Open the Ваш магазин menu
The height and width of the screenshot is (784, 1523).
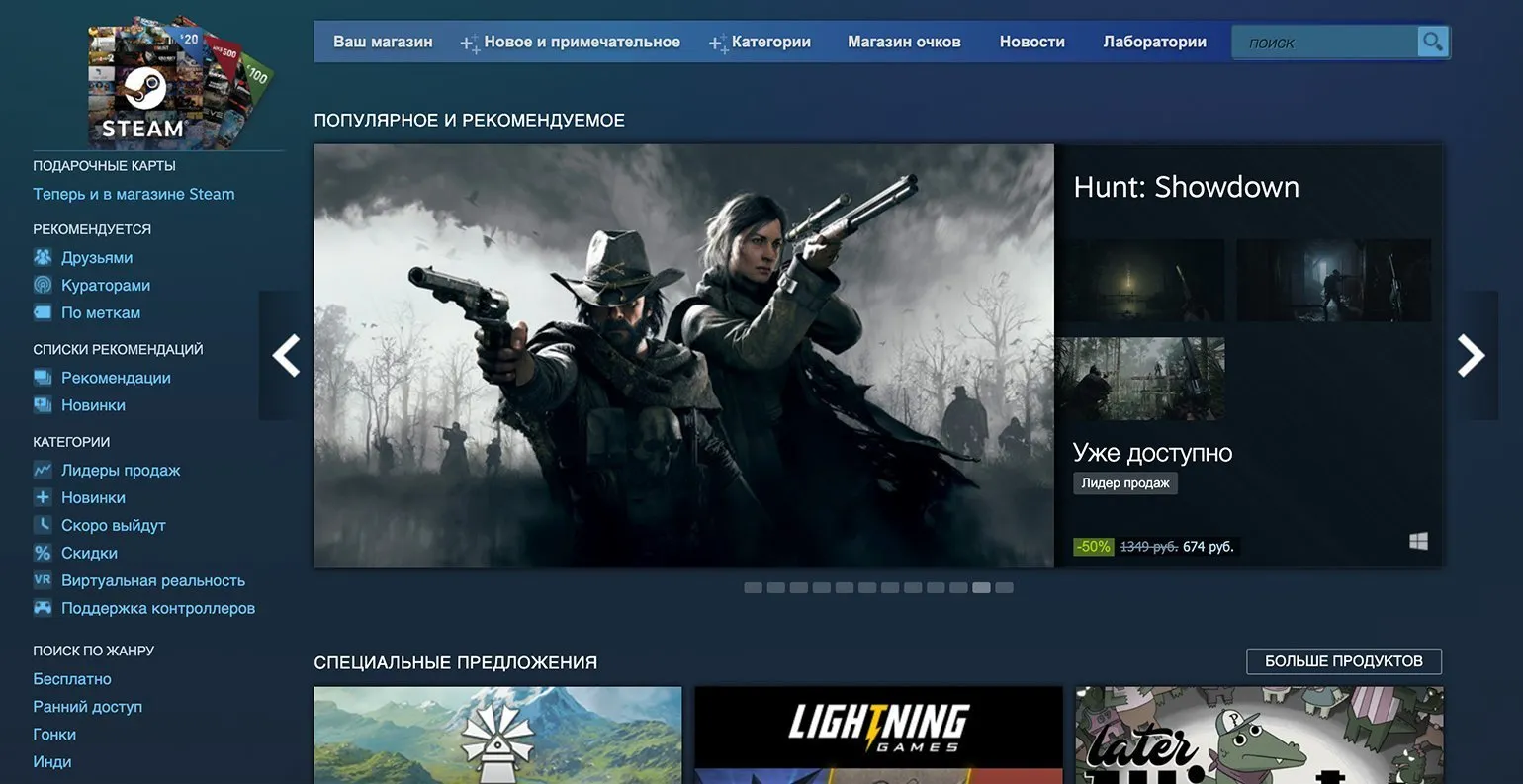click(x=383, y=42)
